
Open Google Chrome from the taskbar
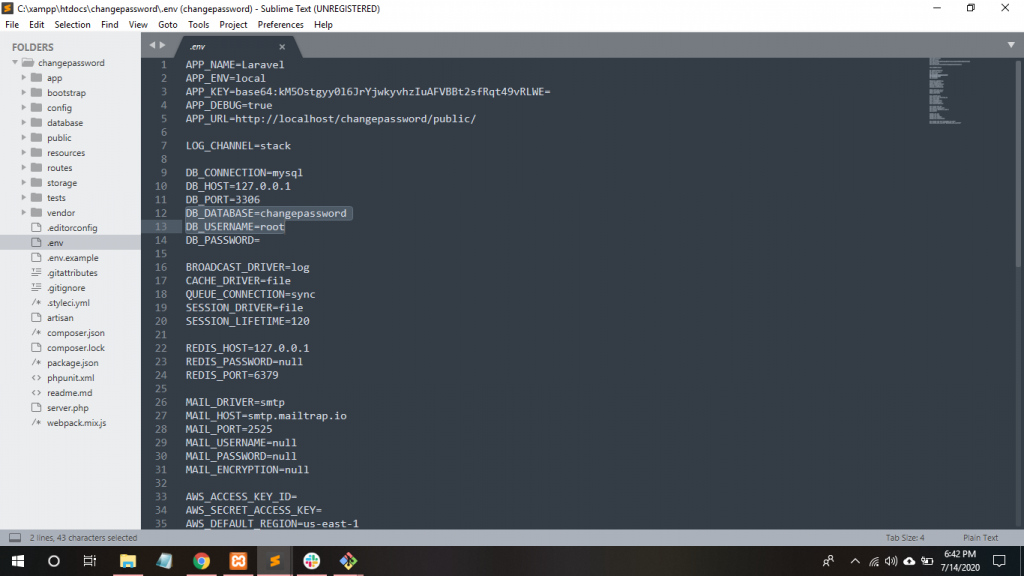point(201,561)
